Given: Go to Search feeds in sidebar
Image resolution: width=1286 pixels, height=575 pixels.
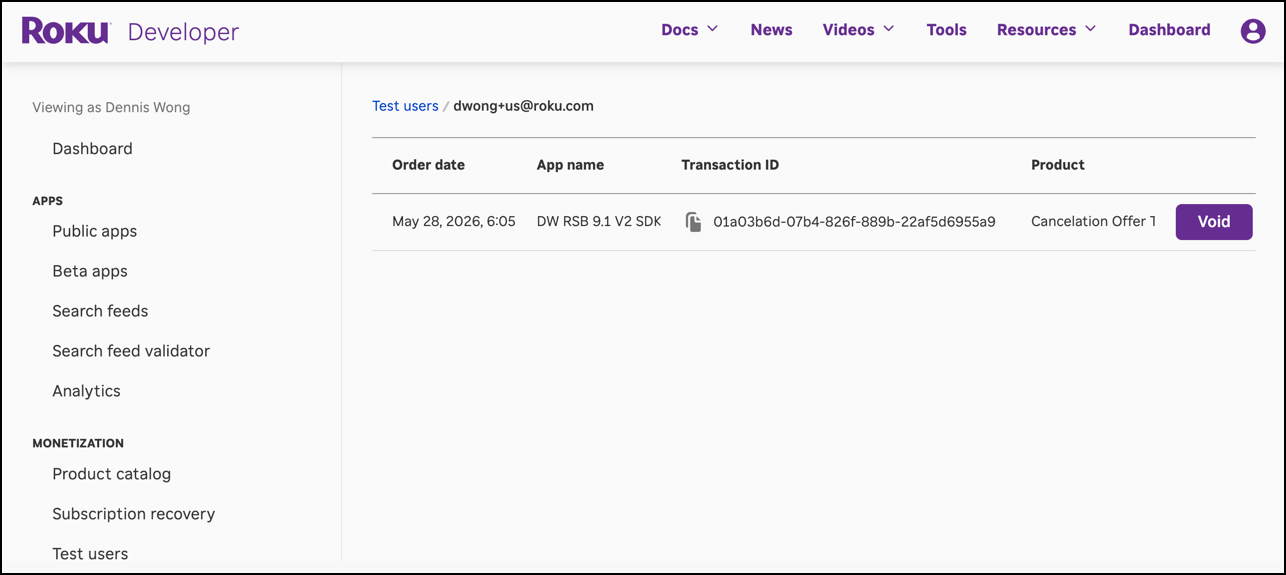Looking at the screenshot, I should tap(100, 311).
